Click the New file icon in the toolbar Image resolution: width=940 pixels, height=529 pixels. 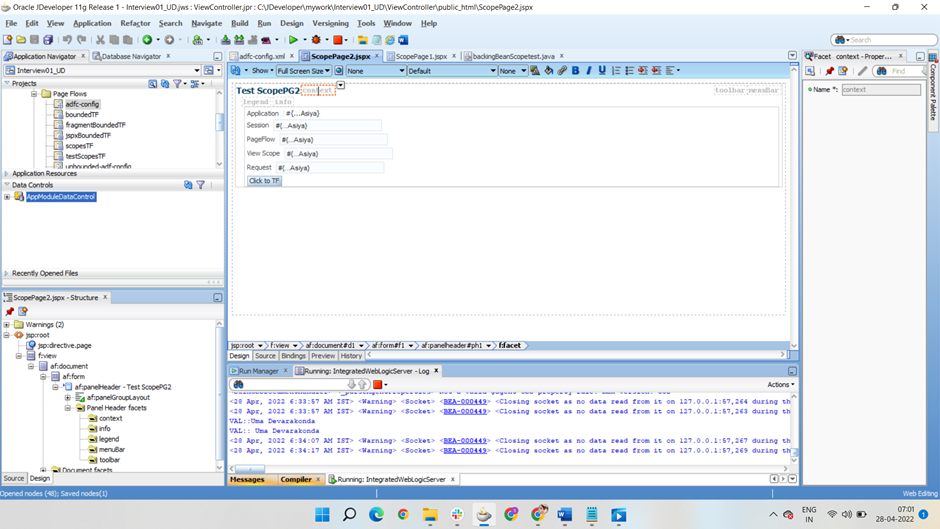(7, 40)
